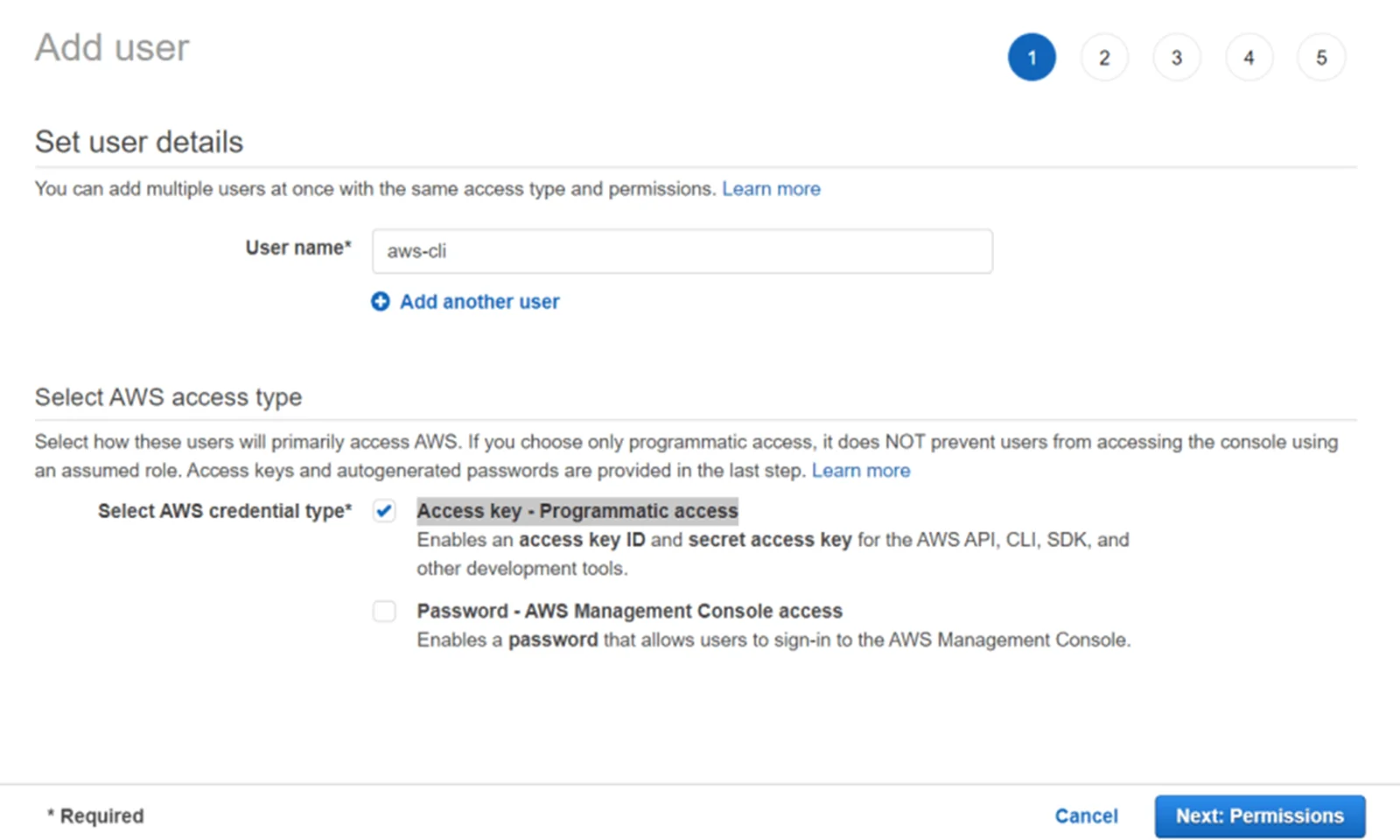Click step 3 of the Add user wizard

click(1177, 57)
